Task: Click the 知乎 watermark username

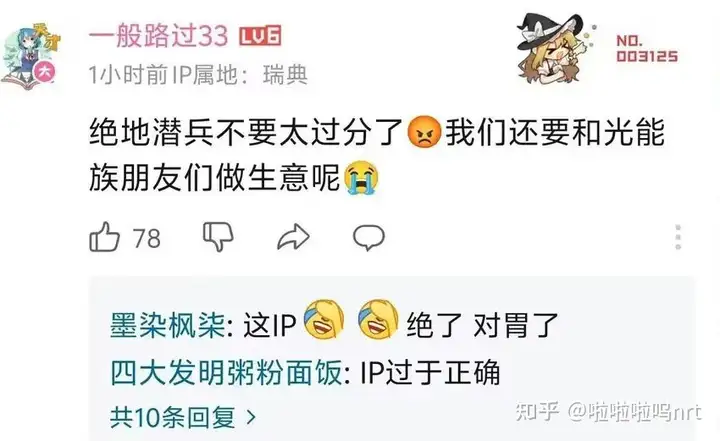Action: (635, 411)
